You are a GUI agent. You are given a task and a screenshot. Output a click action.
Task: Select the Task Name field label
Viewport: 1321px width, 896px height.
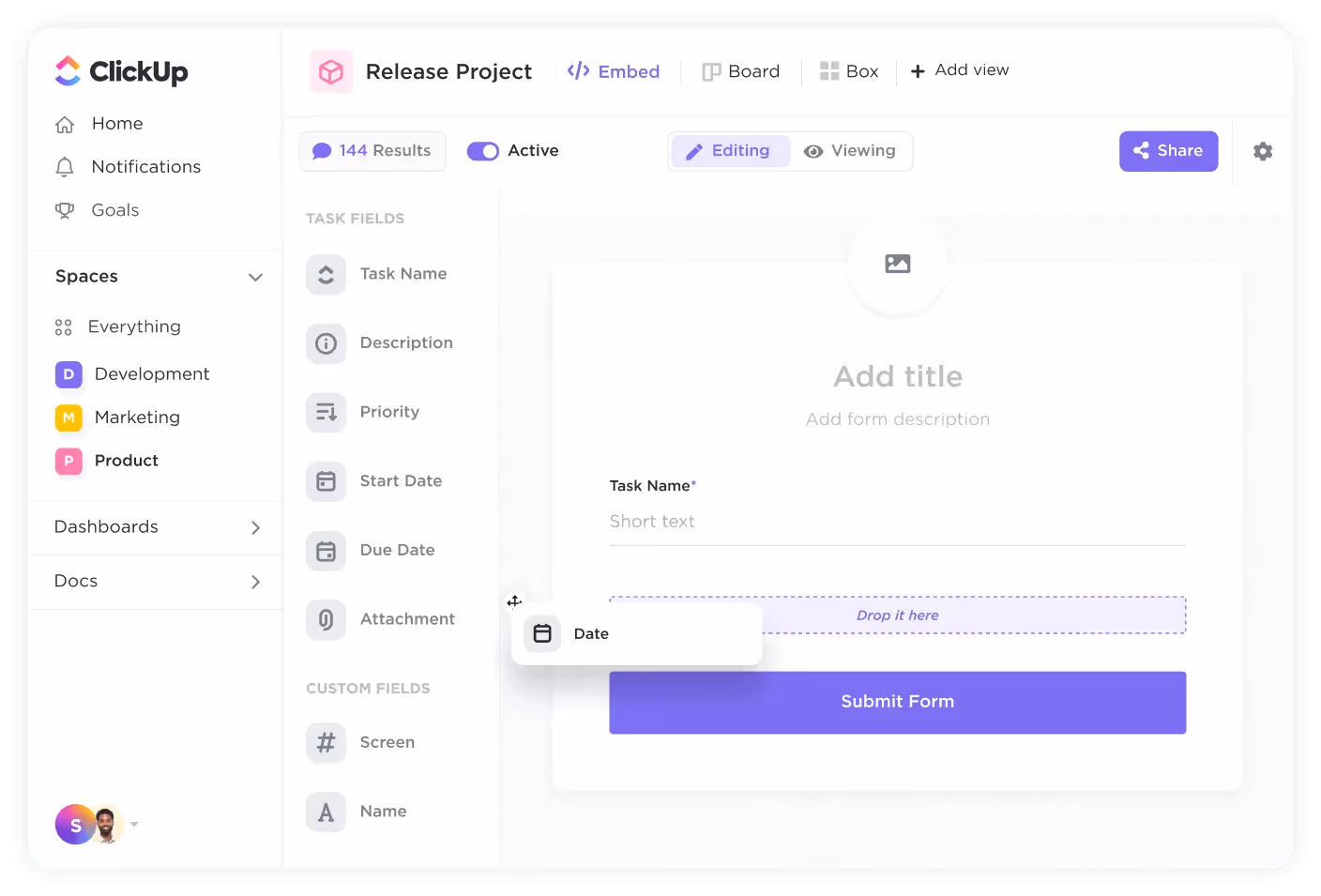(403, 274)
